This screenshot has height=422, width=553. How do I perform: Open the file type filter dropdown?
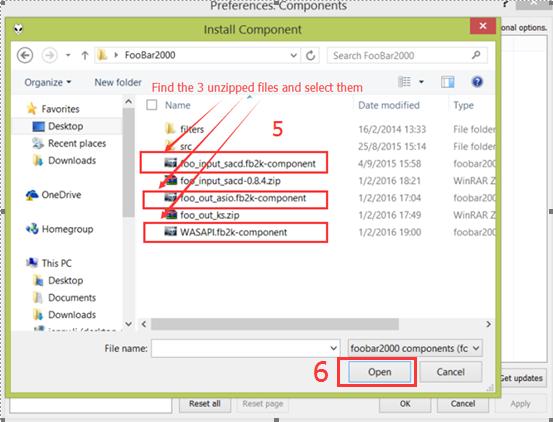tap(415, 348)
